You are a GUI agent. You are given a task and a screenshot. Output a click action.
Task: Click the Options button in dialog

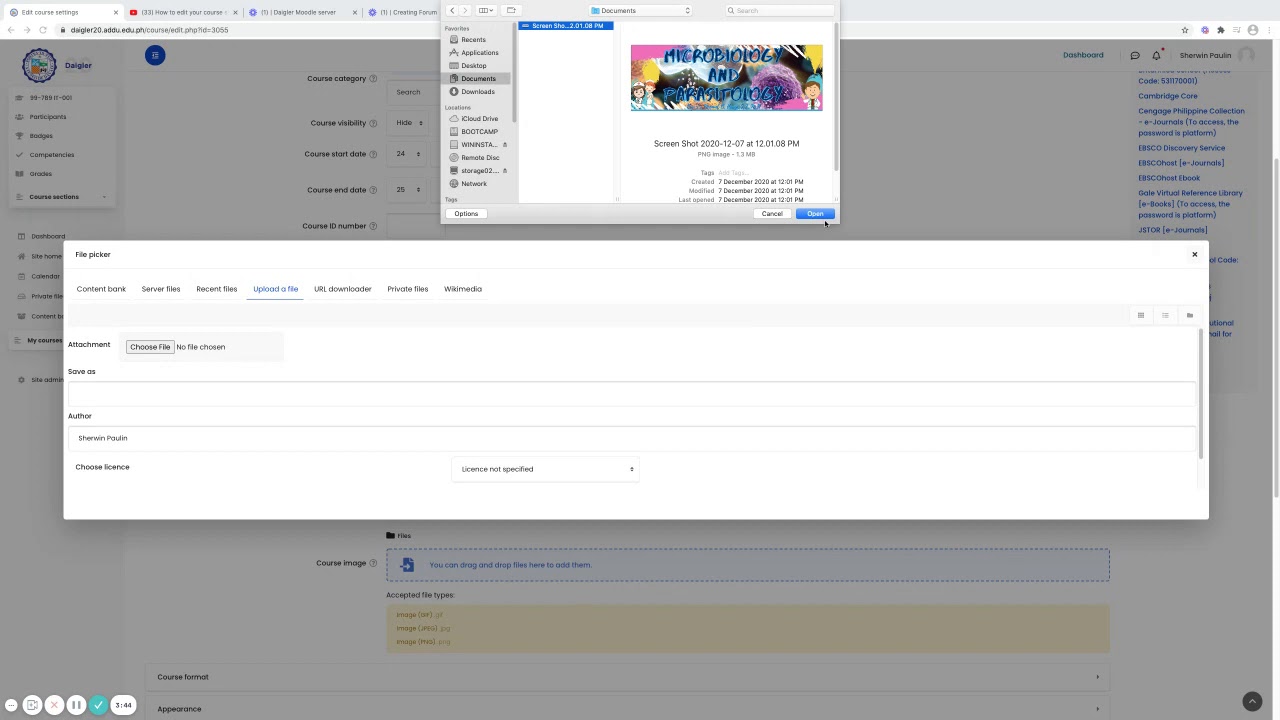pos(466,213)
